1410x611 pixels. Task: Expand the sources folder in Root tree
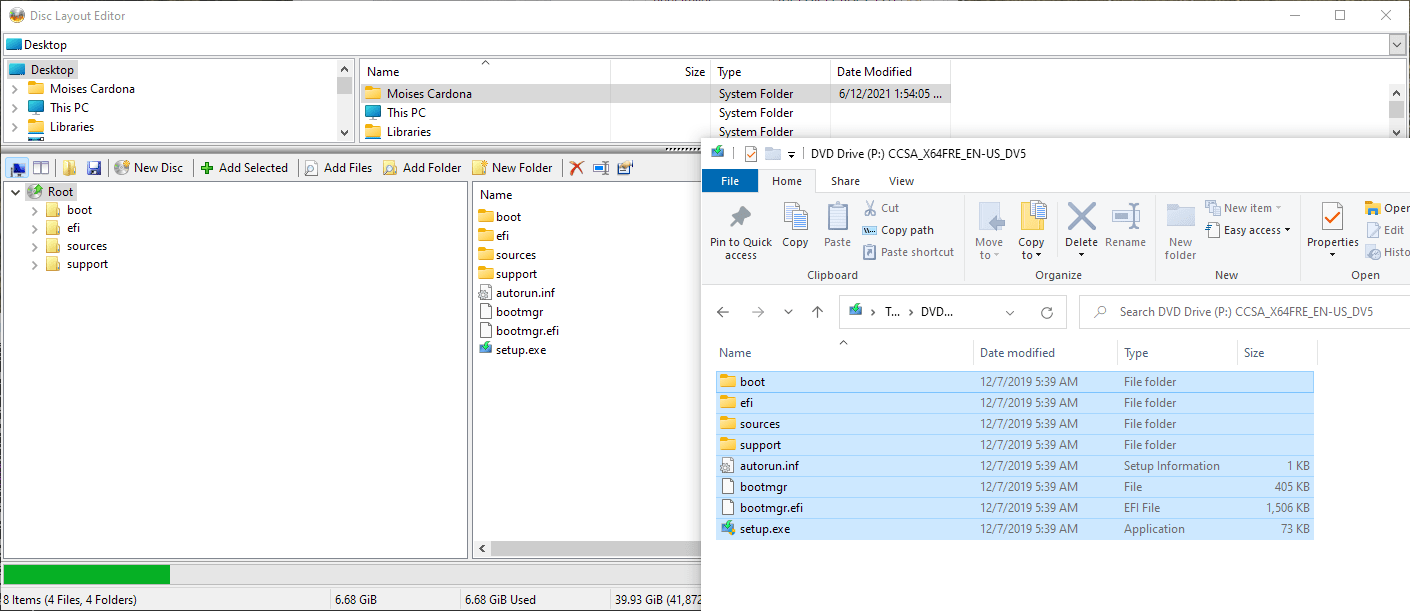tap(35, 246)
